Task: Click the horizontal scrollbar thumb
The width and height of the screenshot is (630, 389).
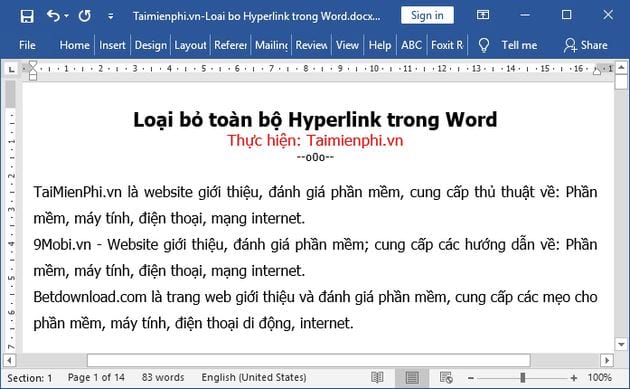Action: click(x=309, y=360)
